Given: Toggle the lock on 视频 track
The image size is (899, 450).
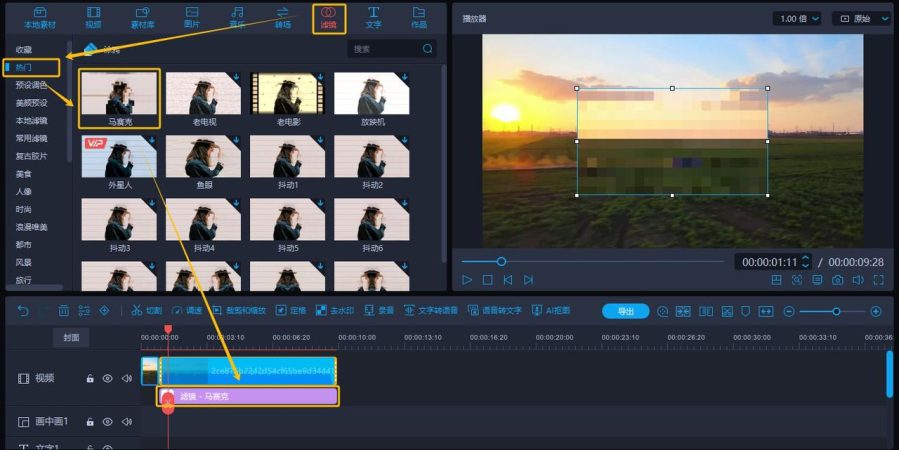Looking at the screenshot, I should coord(90,378).
